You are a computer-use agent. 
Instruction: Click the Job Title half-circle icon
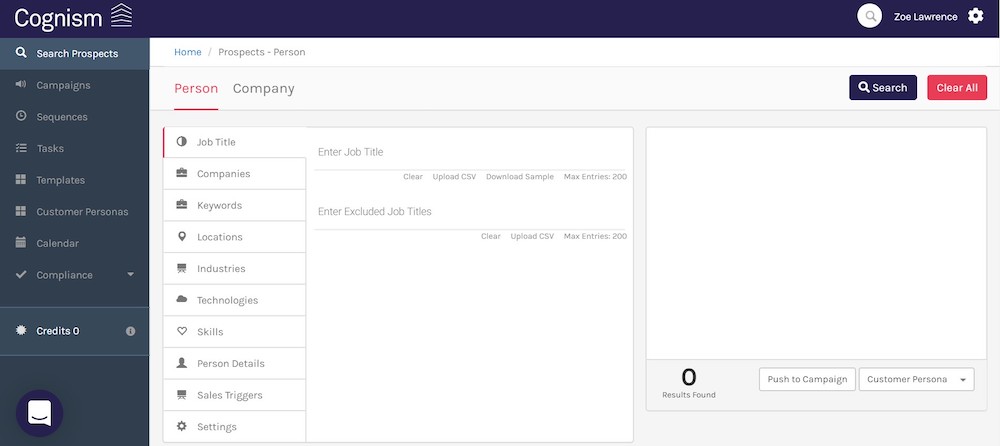point(182,142)
